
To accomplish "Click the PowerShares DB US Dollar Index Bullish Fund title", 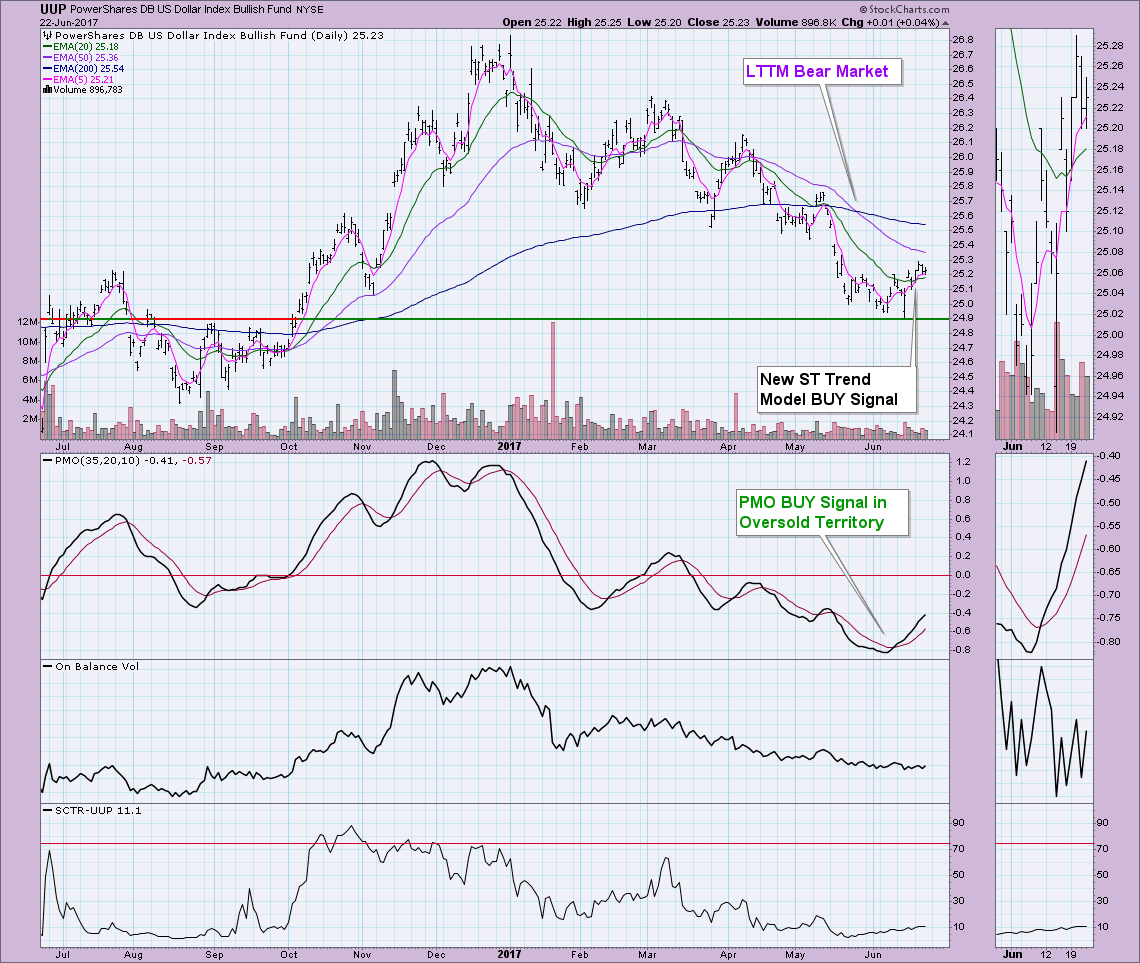I will (181, 9).
